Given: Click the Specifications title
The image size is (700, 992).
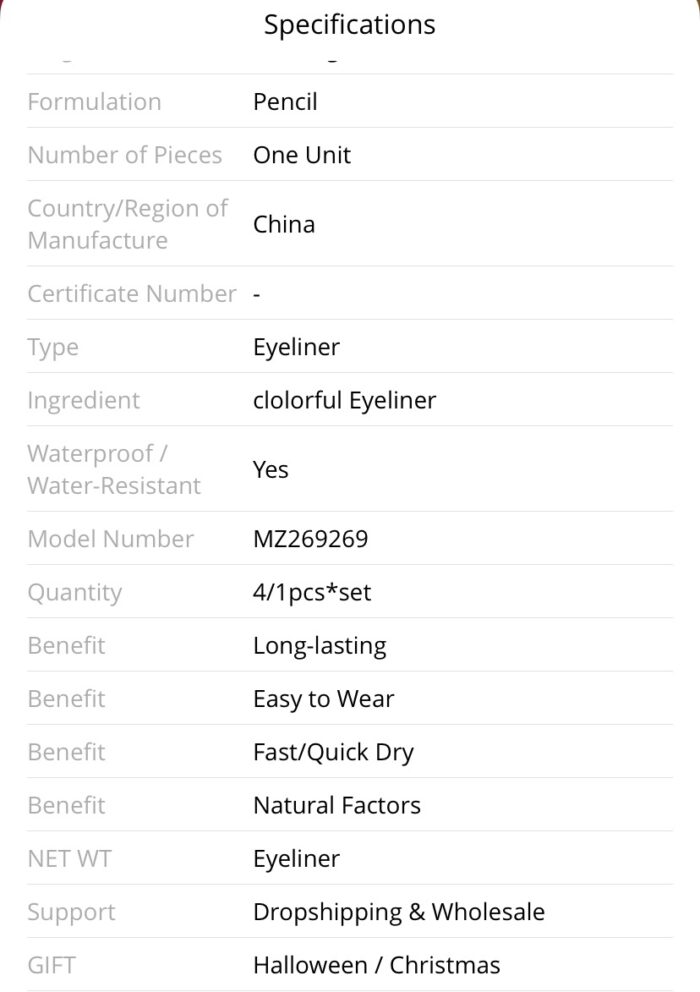Looking at the screenshot, I should pos(349,25).
